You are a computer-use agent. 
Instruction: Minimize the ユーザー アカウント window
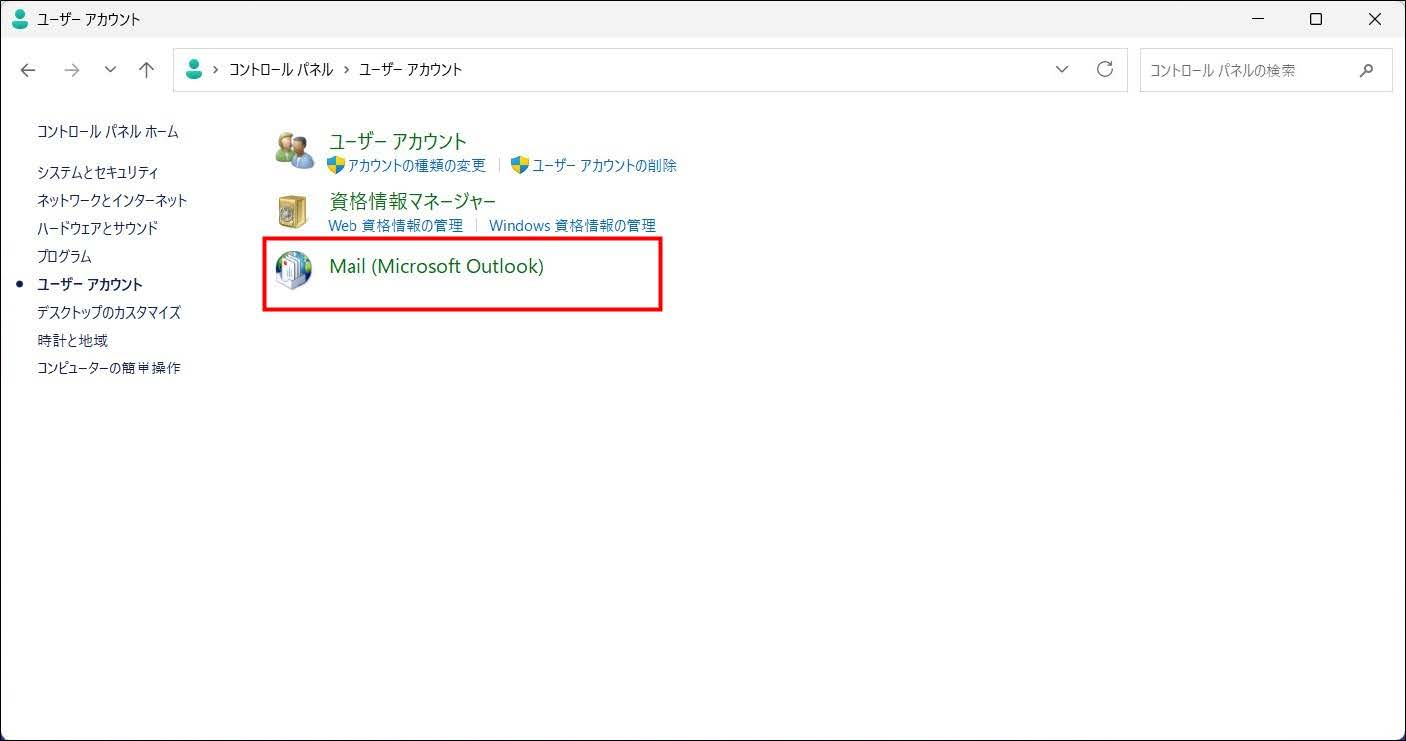click(x=1258, y=19)
